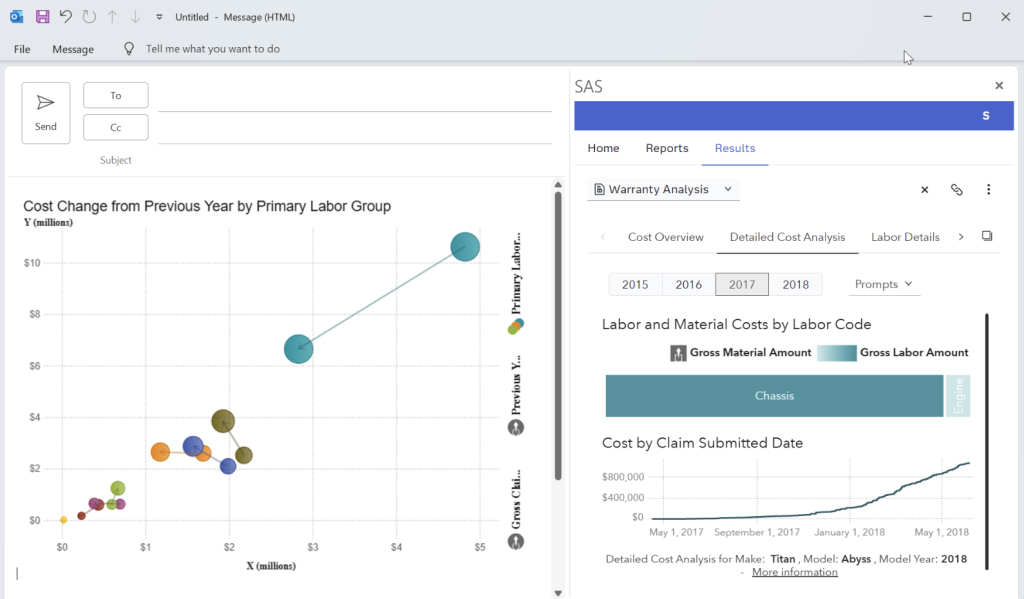Viewport: 1024px width, 599px height.
Task: Click the maximize report view icon
Action: point(987,237)
